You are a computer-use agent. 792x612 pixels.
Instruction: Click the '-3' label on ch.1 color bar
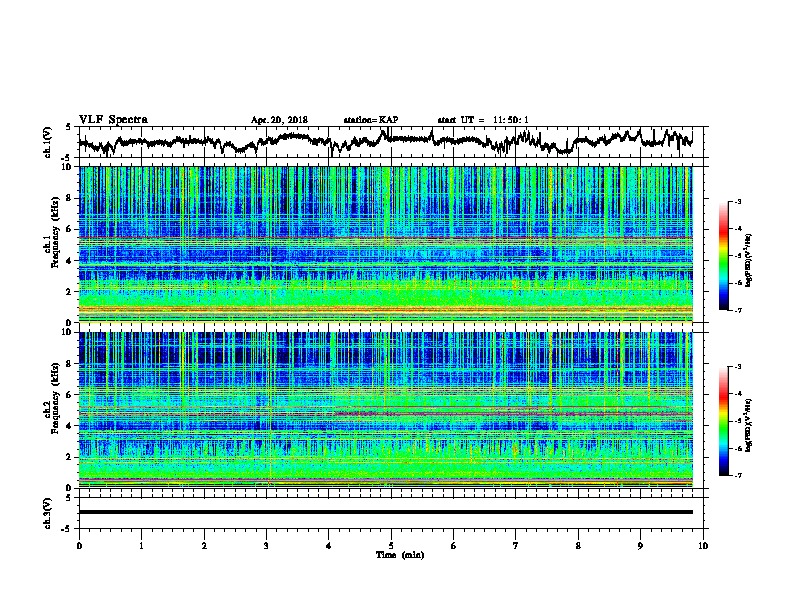738,201
